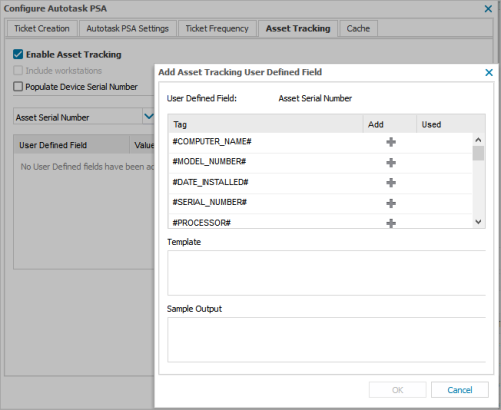Image resolution: width=501 pixels, height=410 pixels.
Task: Select the #PROCESSOR# tag text
Action: click(x=202, y=223)
